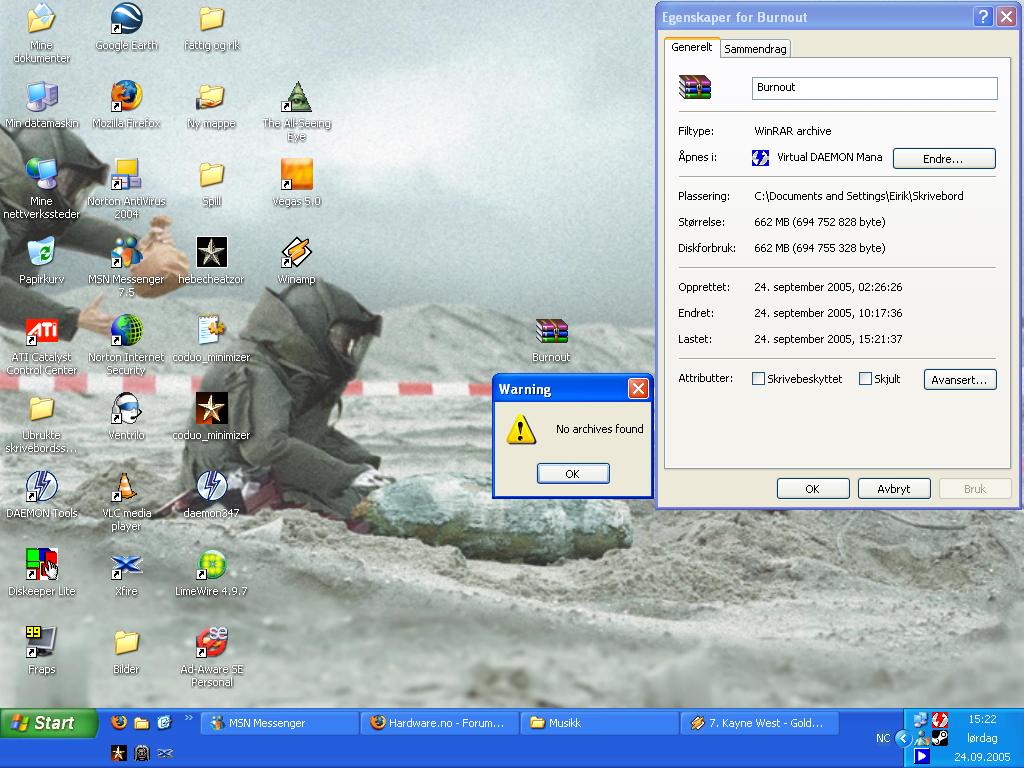Image resolution: width=1024 pixels, height=768 pixels.
Task: Open the Ubrukte skrivebordssnarveier folder
Action: [41, 423]
